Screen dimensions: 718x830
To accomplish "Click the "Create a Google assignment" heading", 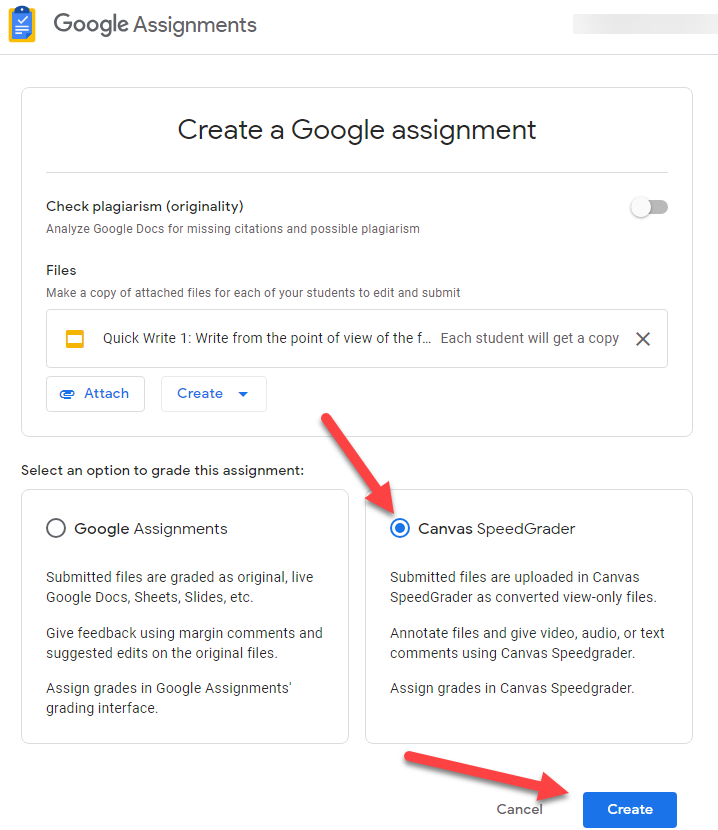I will (357, 129).
